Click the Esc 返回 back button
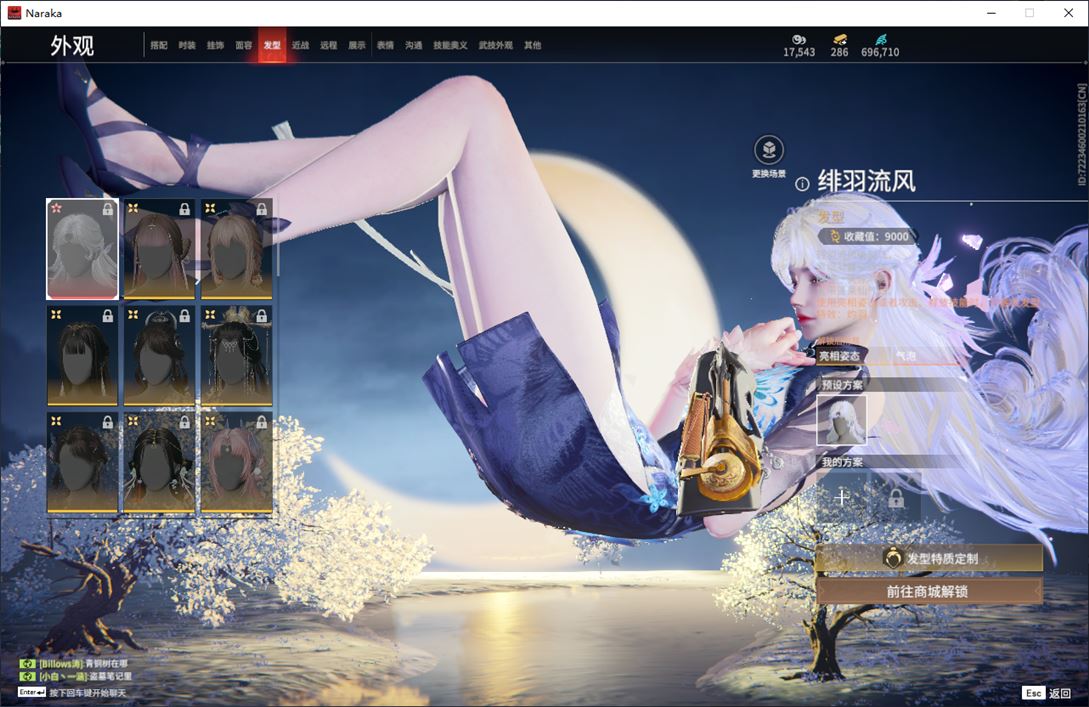This screenshot has width=1089, height=707. click(1047, 692)
